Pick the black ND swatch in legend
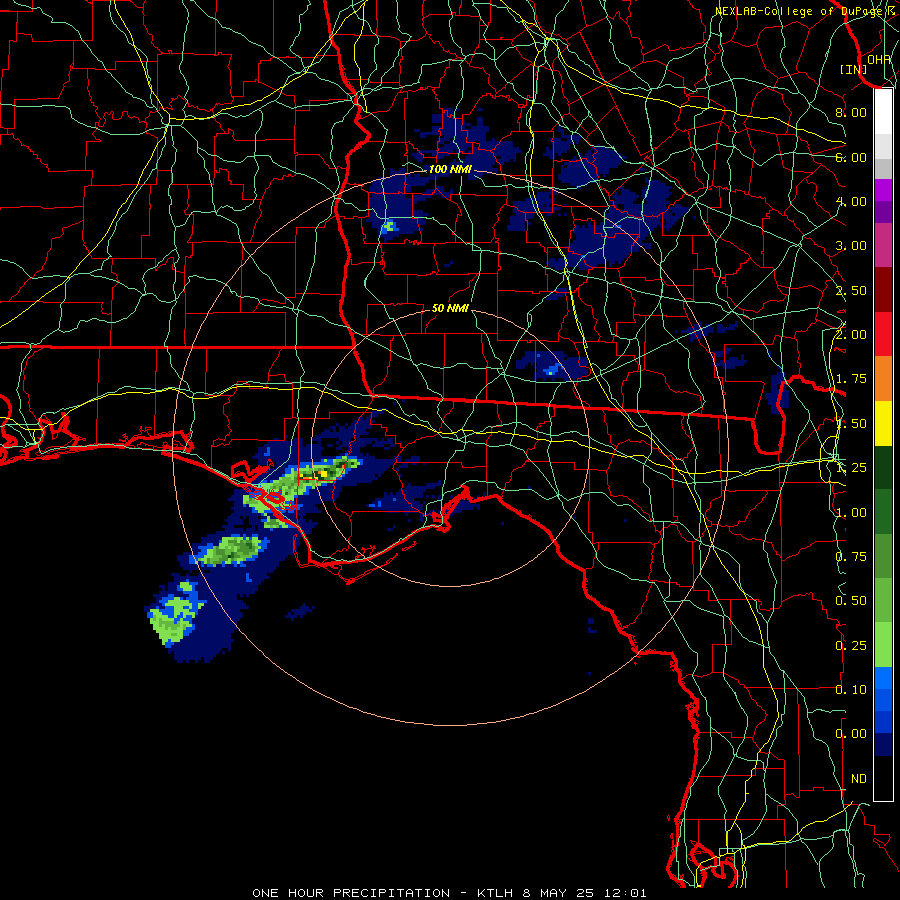The height and width of the screenshot is (900, 900). 883,778
